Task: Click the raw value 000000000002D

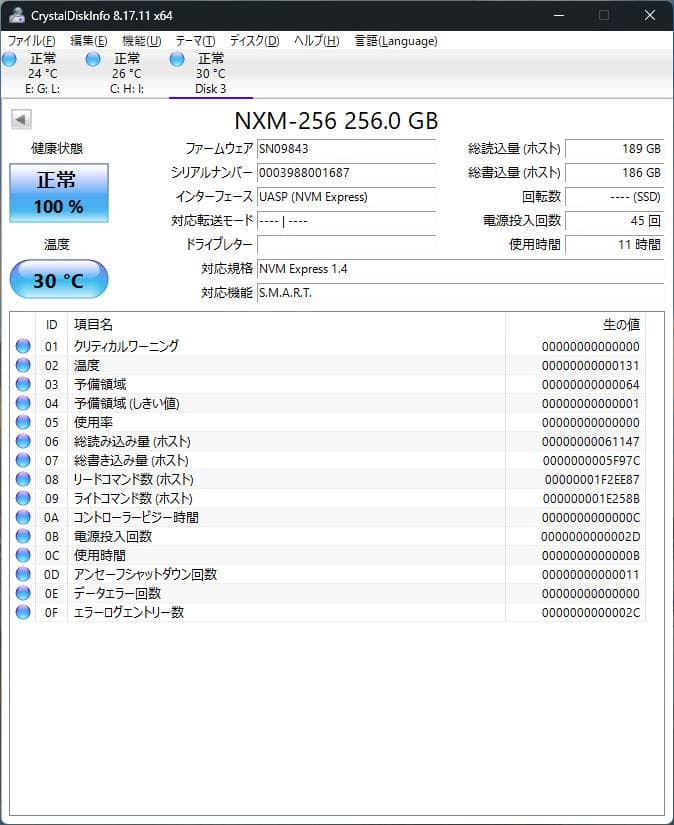Action: click(x=590, y=536)
